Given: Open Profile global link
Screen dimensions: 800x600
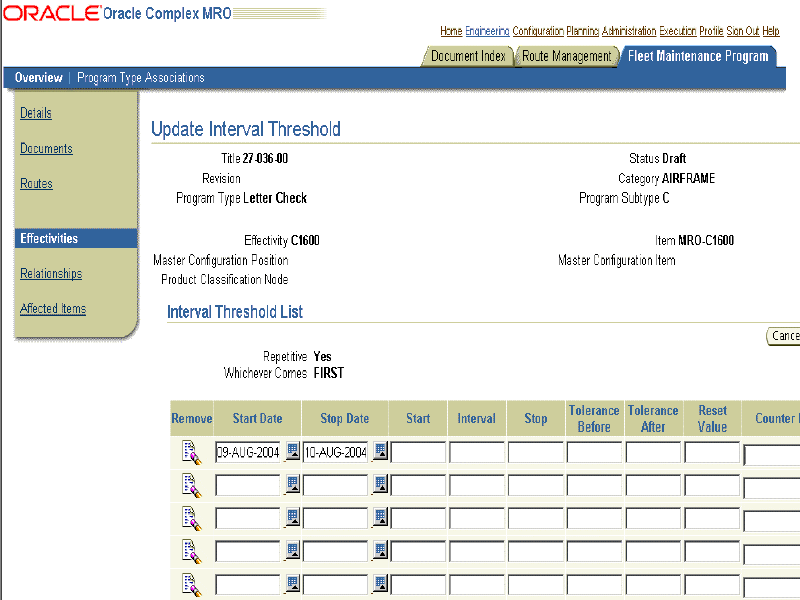Looking at the screenshot, I should tap(711, 31).
